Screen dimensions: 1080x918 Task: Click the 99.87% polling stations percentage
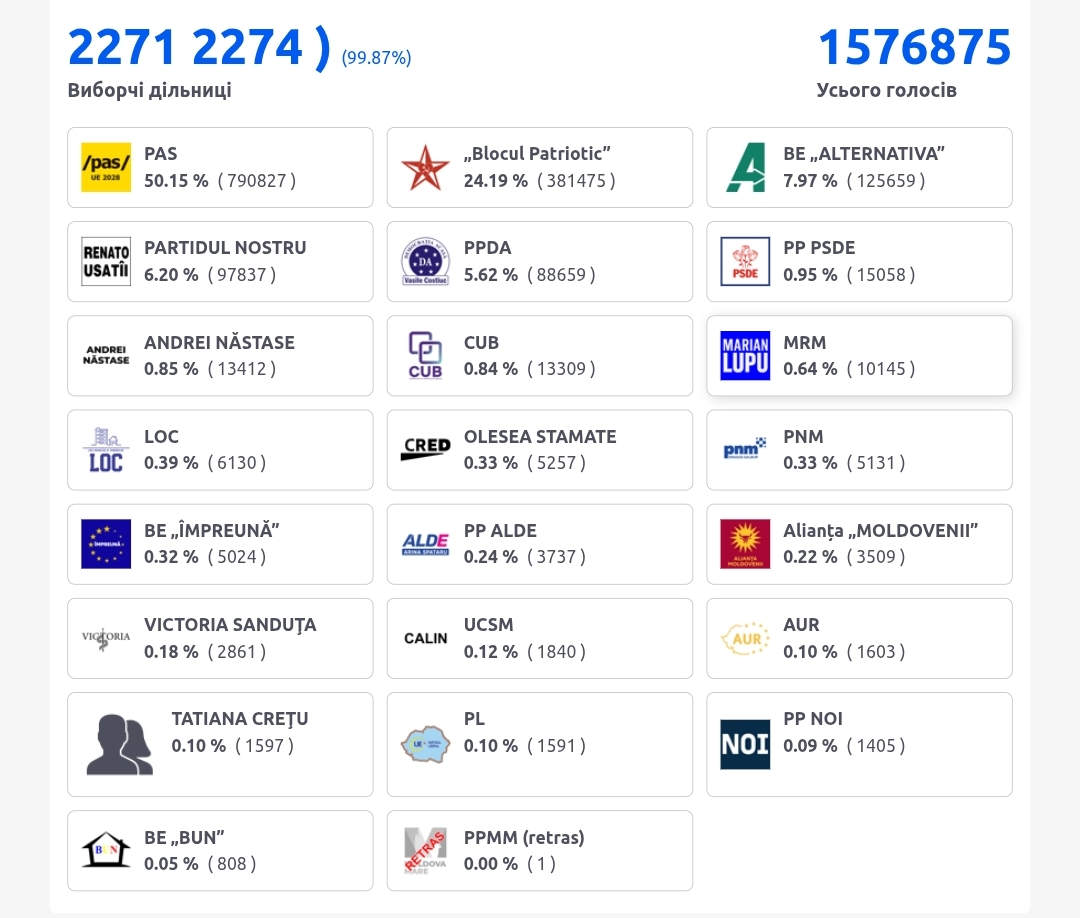(x=376, y=58)
